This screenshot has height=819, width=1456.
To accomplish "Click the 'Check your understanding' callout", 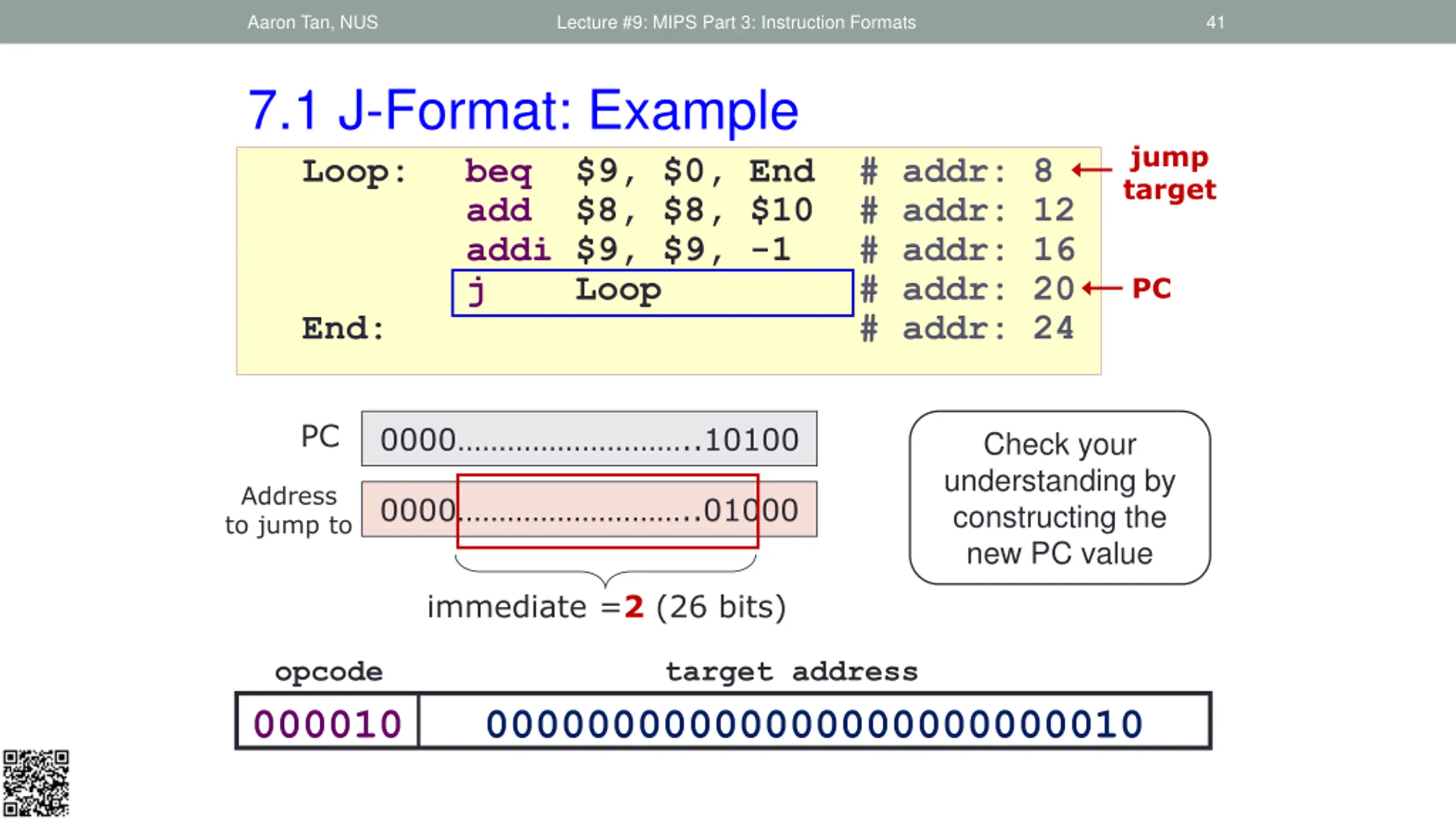I will click(x=1060, y=498).
